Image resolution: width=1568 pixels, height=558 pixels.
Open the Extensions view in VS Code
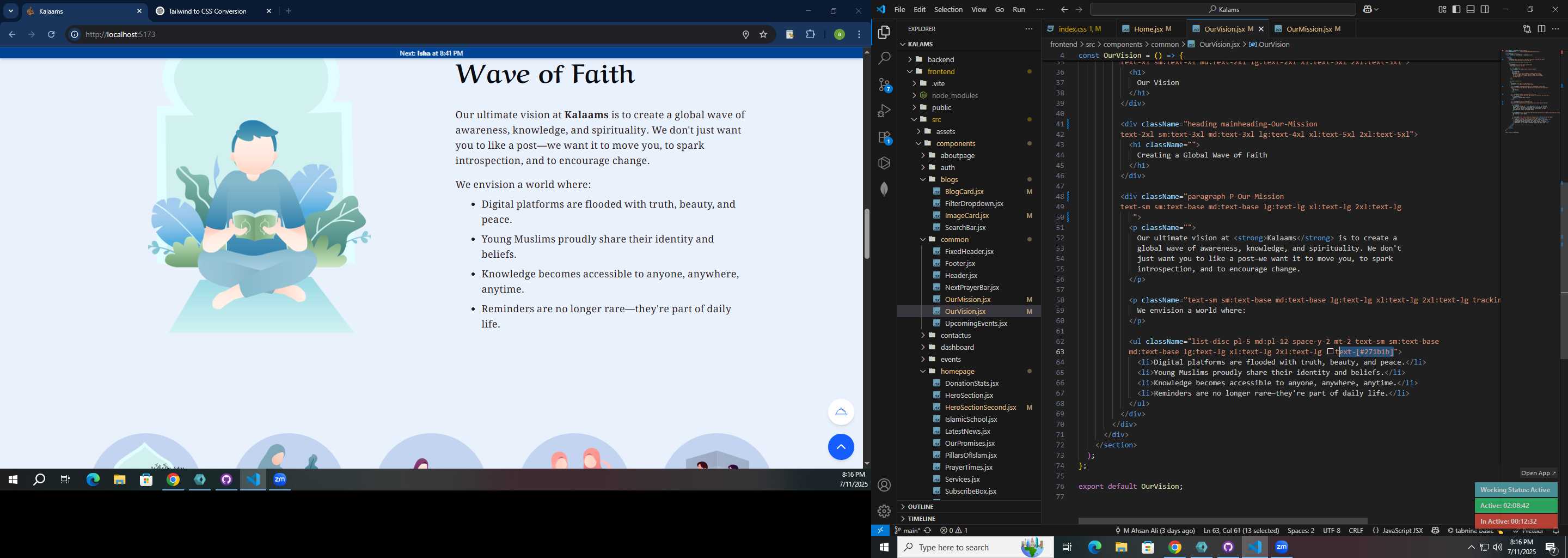pyautogui.click(x=884, y=137)
